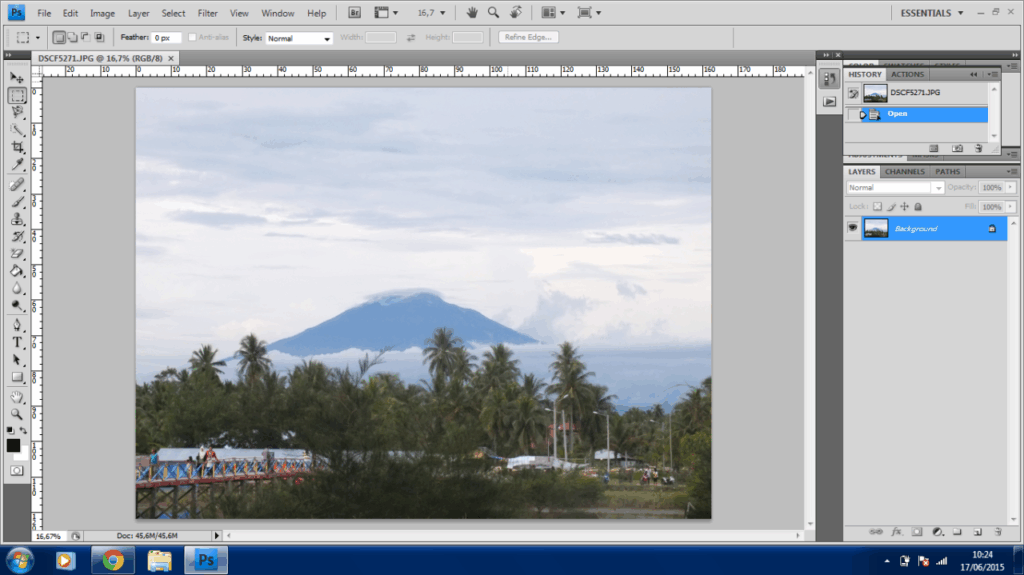Create new adjustment layer icon
This screenshot has height=575, width=1024.
point(937,532)
